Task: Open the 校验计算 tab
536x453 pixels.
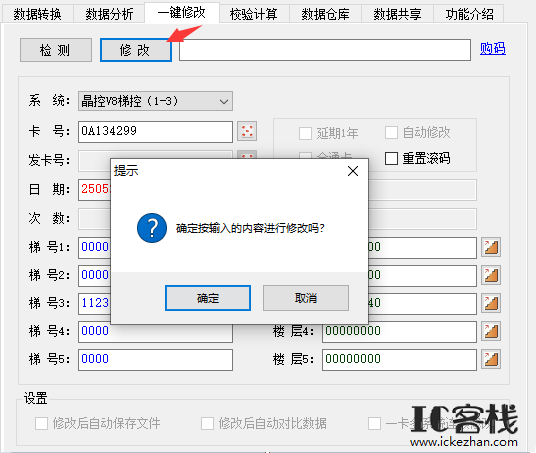Action: (x=254, y=14)
